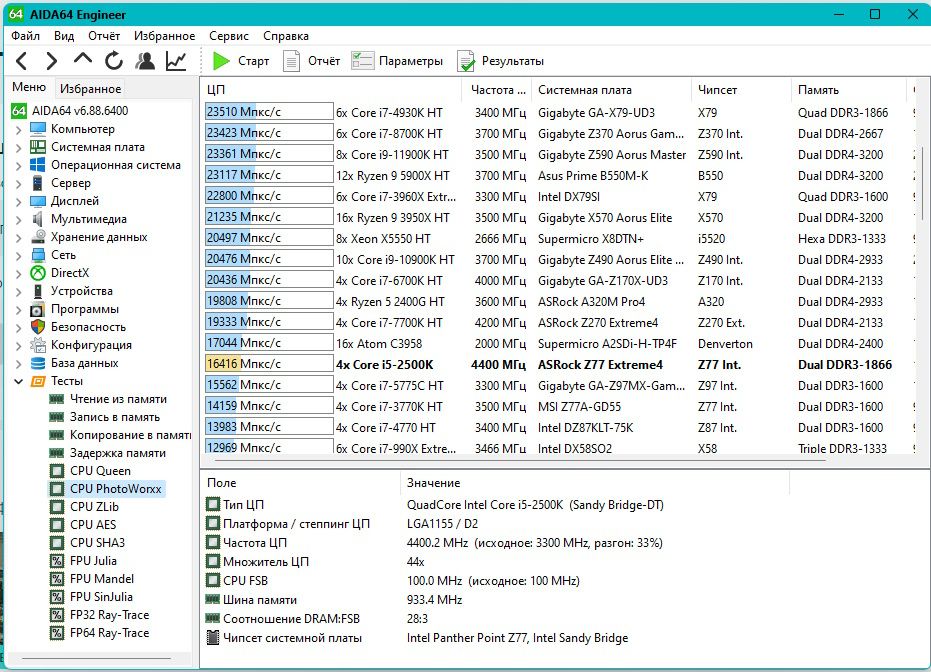This screenshot has height=672, width=931.
Task: Click the back navigation arrow
Action: tap(22, 61)
